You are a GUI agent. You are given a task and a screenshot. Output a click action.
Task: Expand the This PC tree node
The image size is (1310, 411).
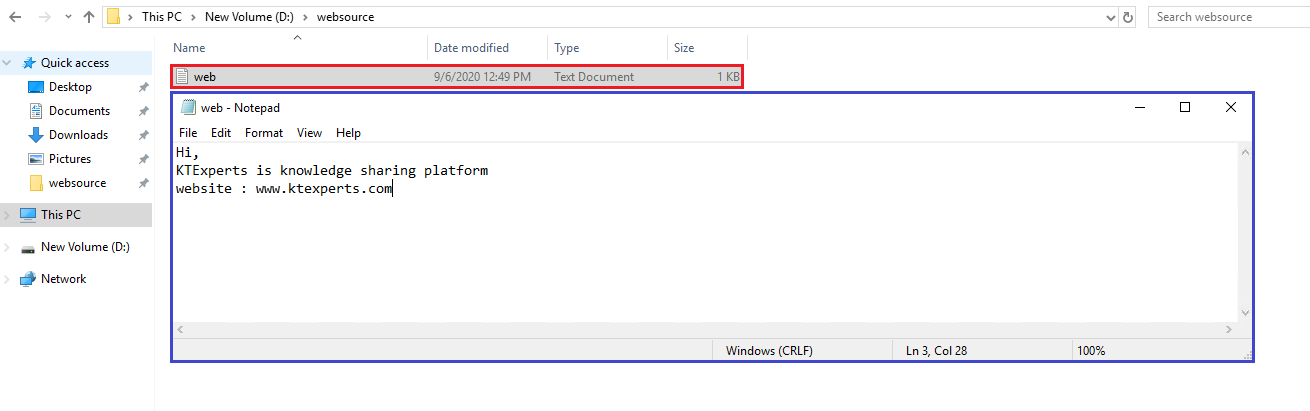[x=8, y=215]
